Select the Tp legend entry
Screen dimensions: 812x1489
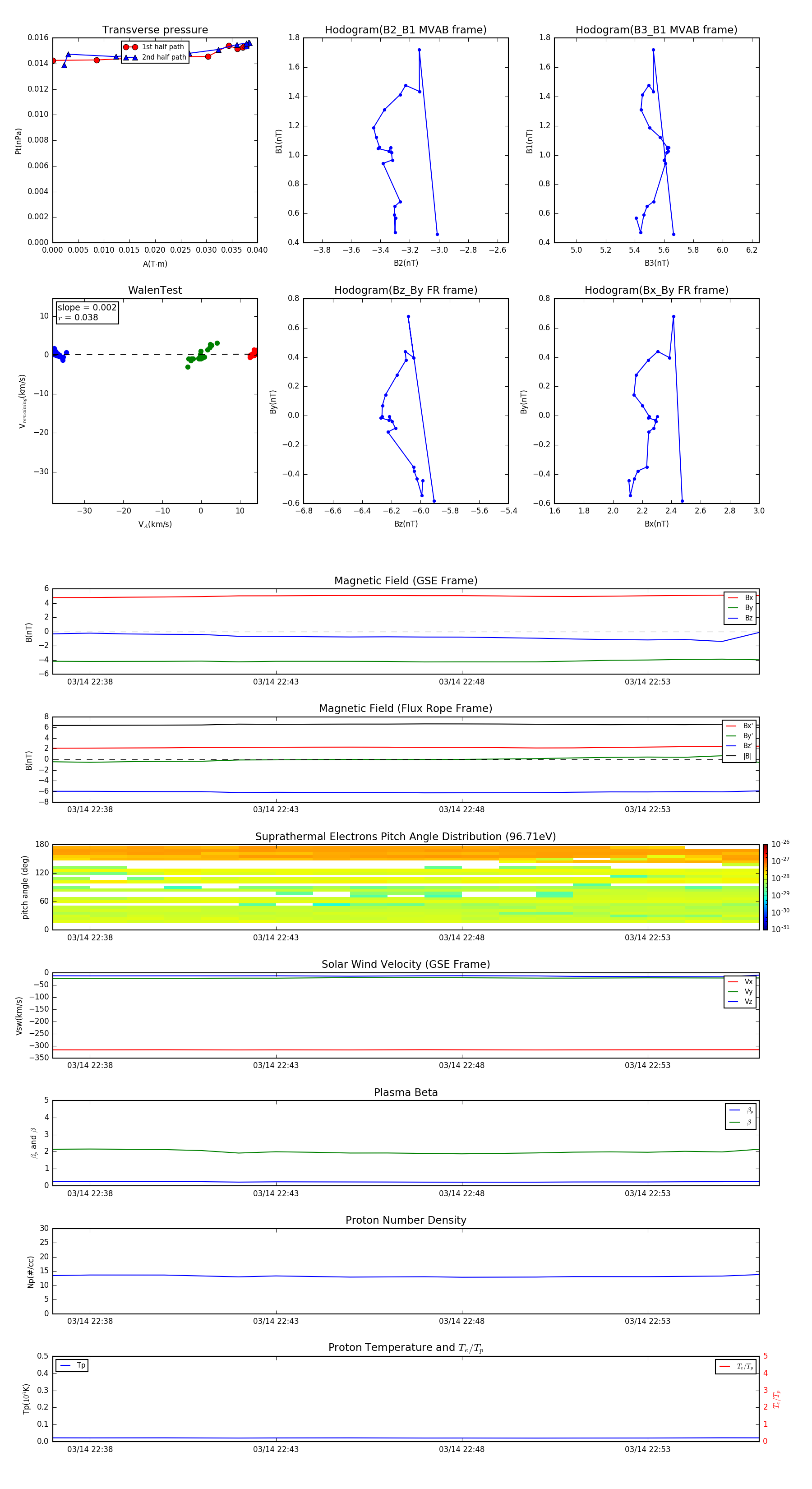click(72, 1366)
